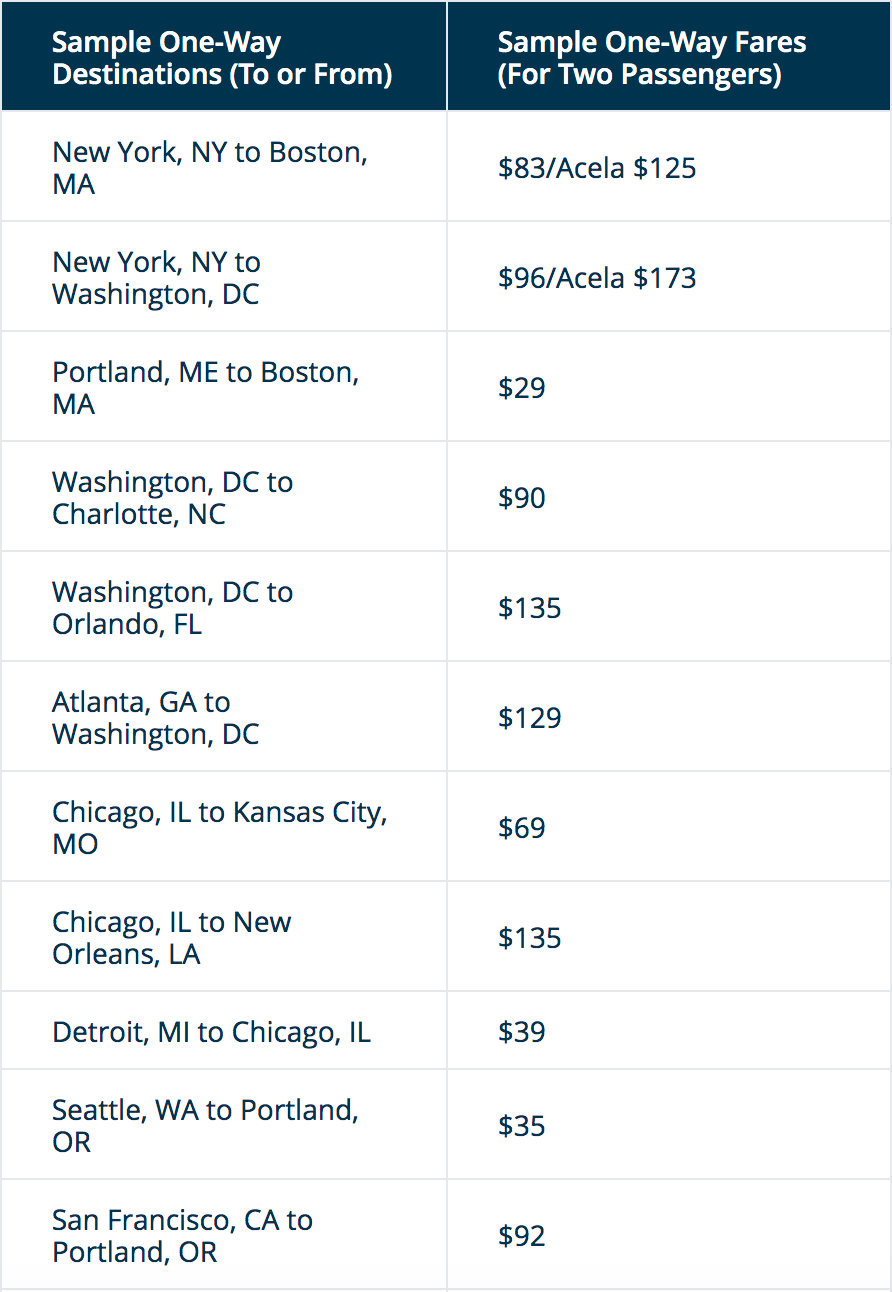The height and width of the screenshot is (1292, 892).
Task: Select the Seattle, WA to Portland route
Action: tap(205, 1126)
